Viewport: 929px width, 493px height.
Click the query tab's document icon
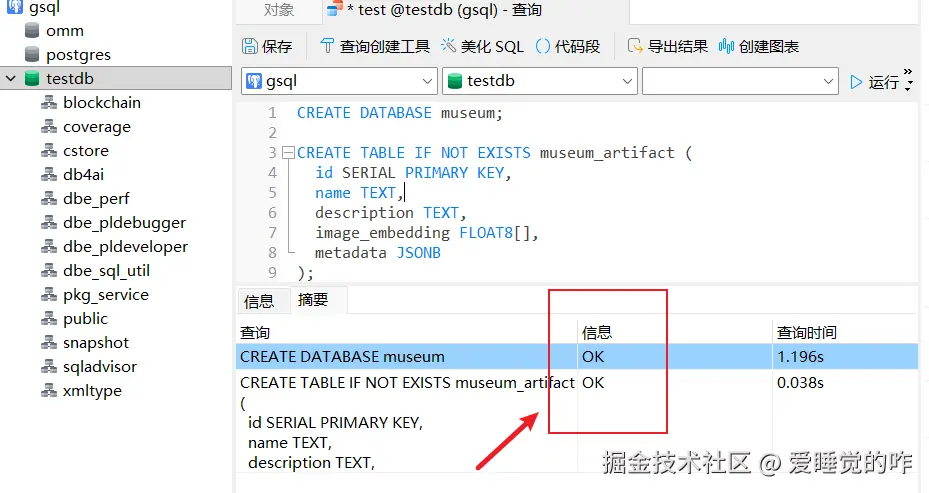(335, 9)
